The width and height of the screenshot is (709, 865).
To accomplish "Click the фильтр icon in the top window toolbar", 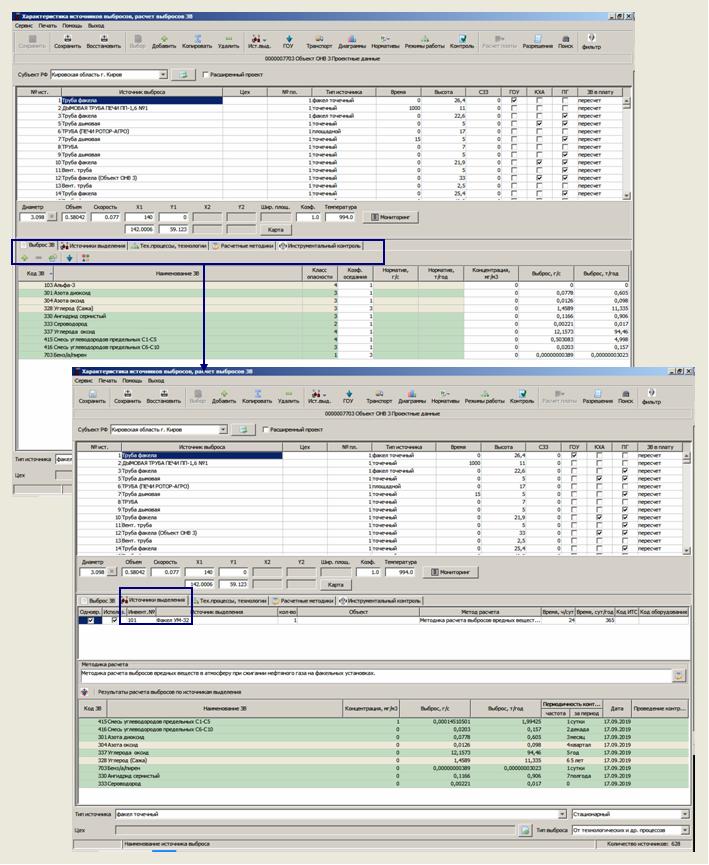I will 591,42.
